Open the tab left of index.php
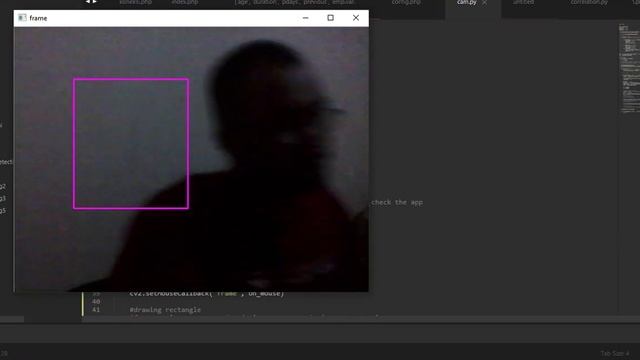 tap(136, 2)
